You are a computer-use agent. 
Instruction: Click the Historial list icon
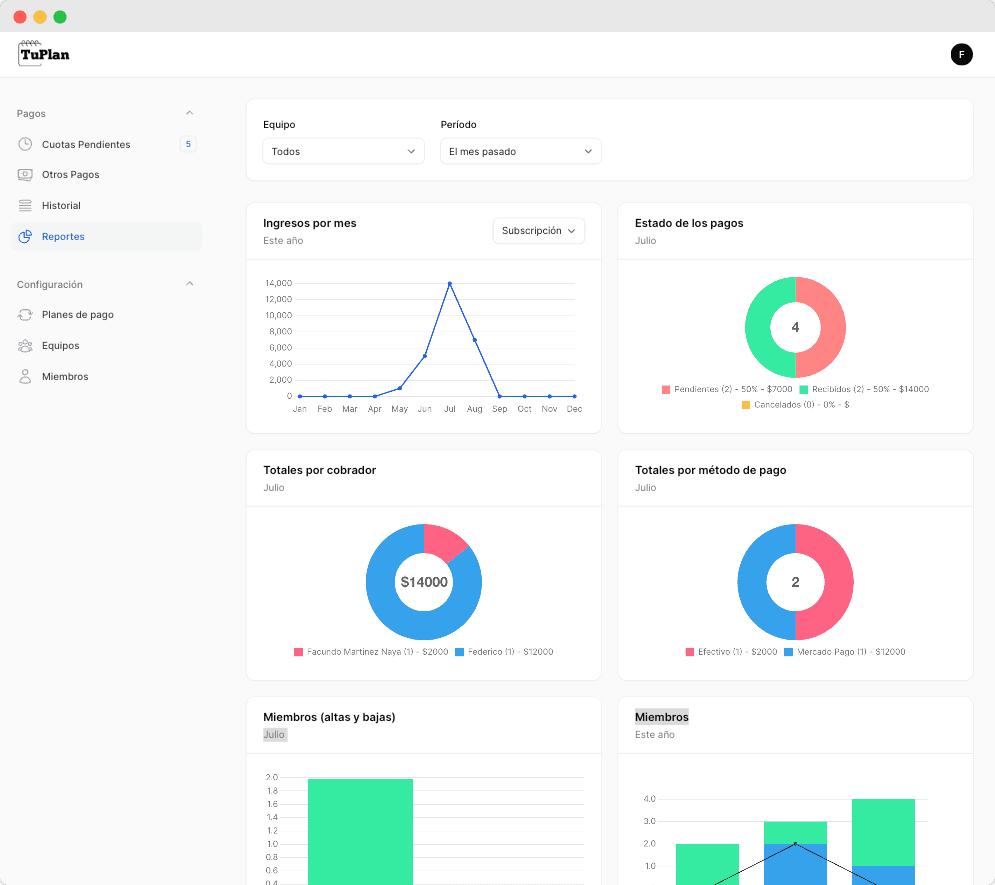(25, 206)
